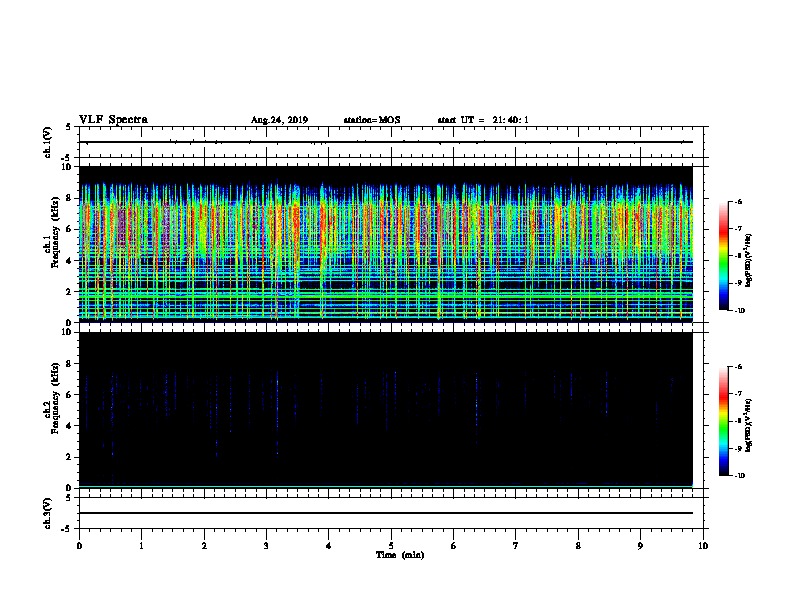This screenshot has width=792, height=612.
Task: Click the "-10" value on ch.2 colorbar
Action: pos(739,476)
